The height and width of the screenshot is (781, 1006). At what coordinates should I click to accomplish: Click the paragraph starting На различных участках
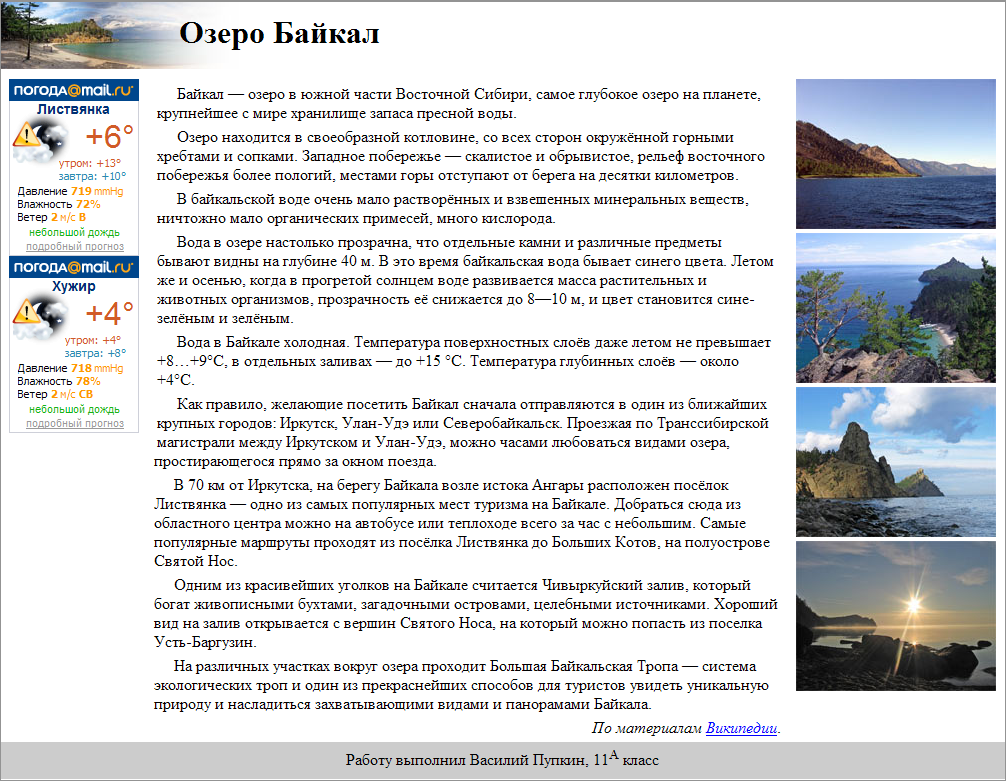point(462,685)
